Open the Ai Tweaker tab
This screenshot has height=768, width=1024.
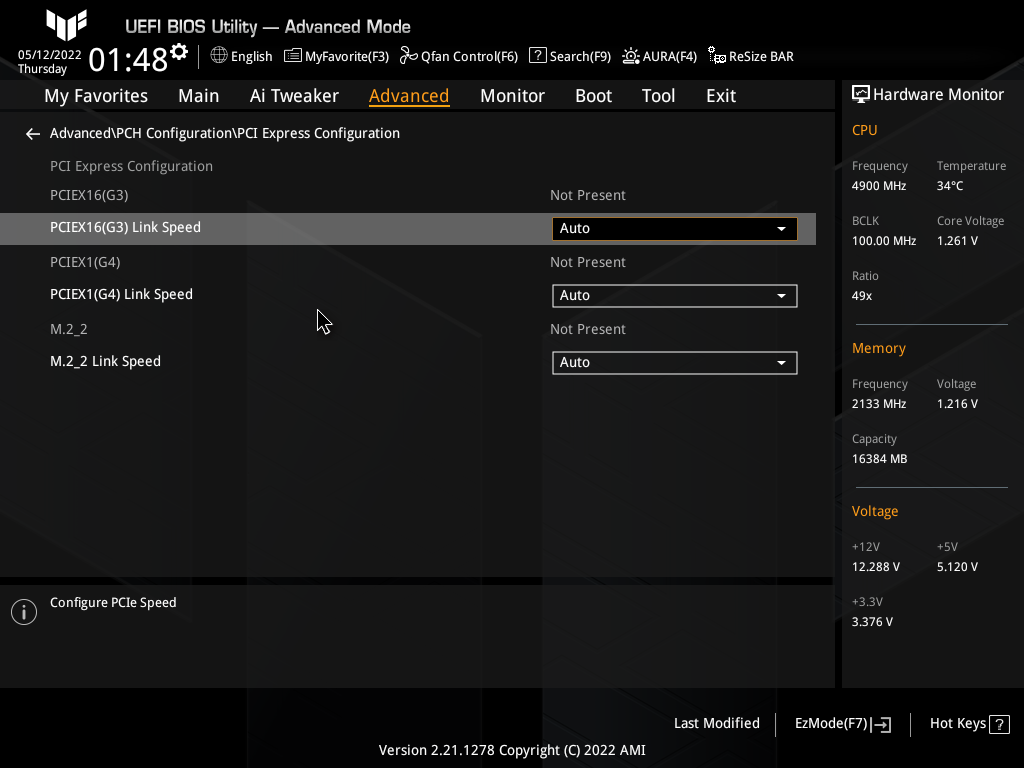(294, 96)
